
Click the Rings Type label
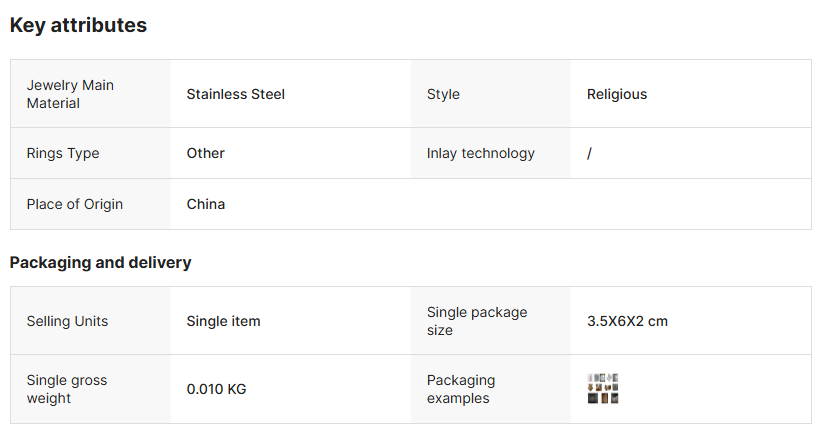coord(63,153)
